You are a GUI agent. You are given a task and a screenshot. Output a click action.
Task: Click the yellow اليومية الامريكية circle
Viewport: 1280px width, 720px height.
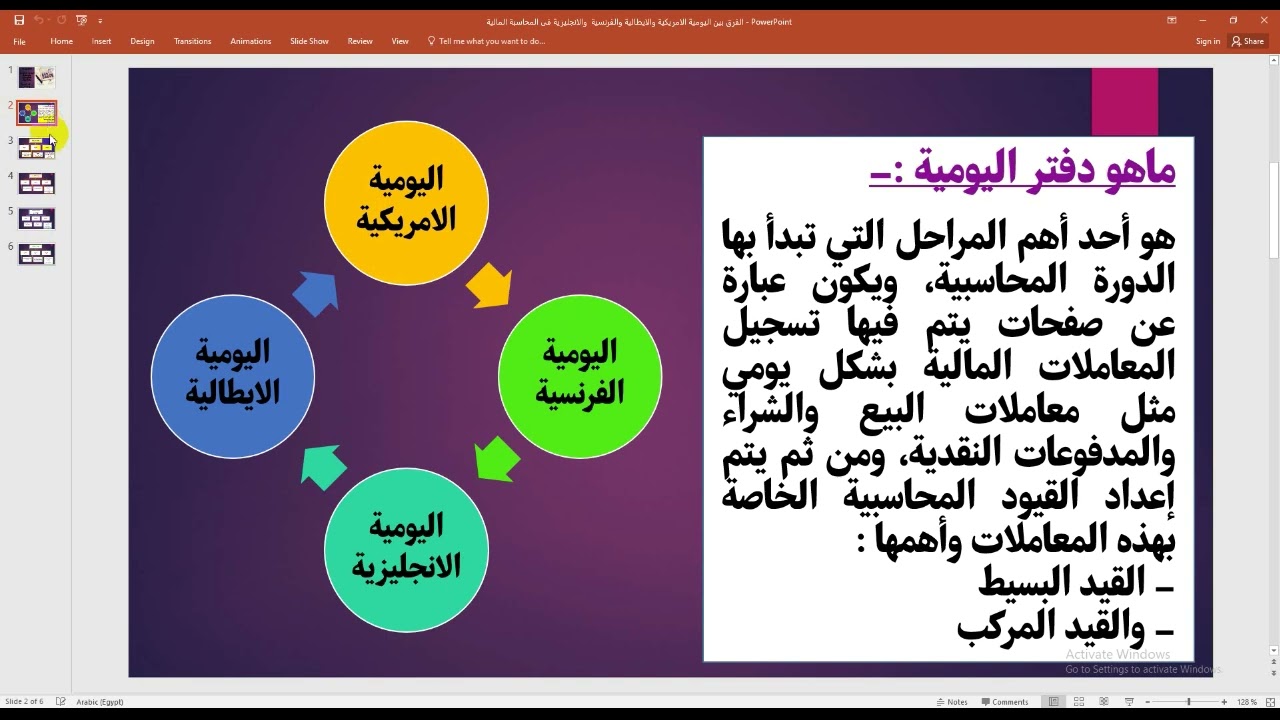(406, 203)
